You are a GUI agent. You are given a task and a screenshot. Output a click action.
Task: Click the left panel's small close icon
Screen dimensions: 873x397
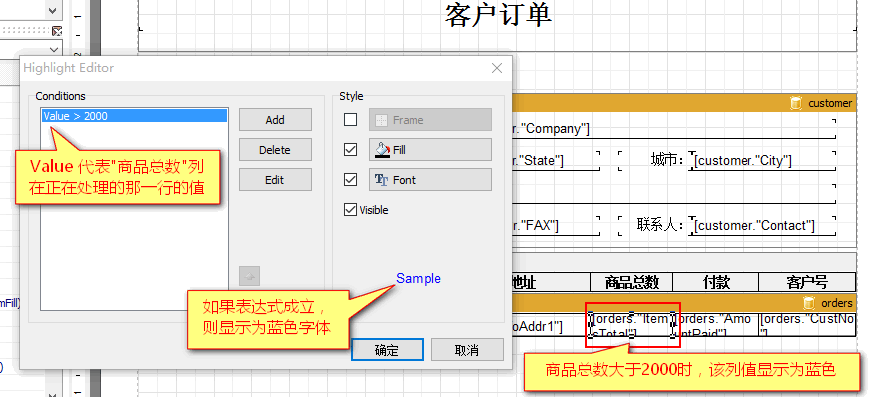[57, 31]
